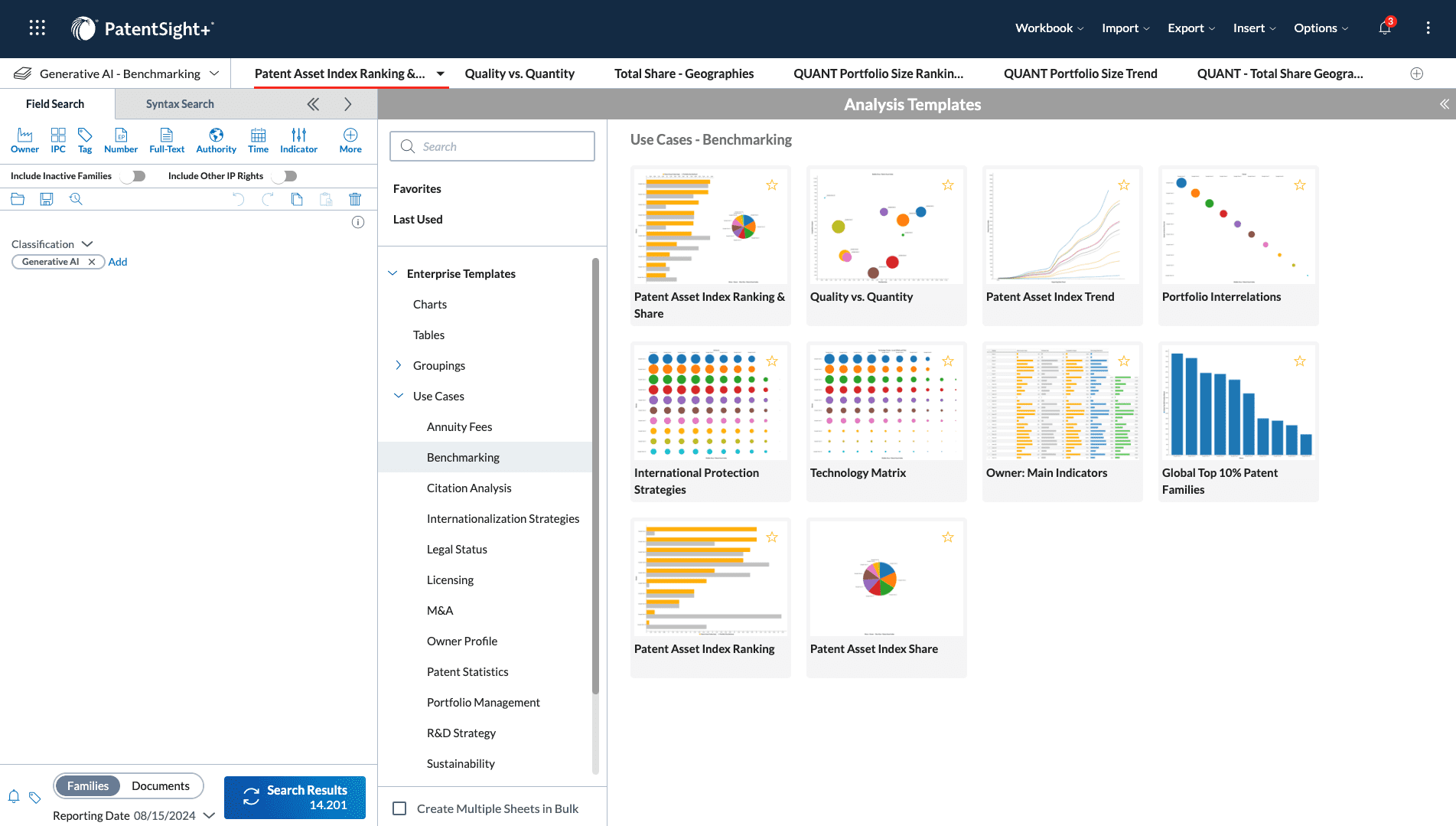Check Create Multiple Sheets in Bulk
This screenshot has height=826, width=1456.
(399, 808)
